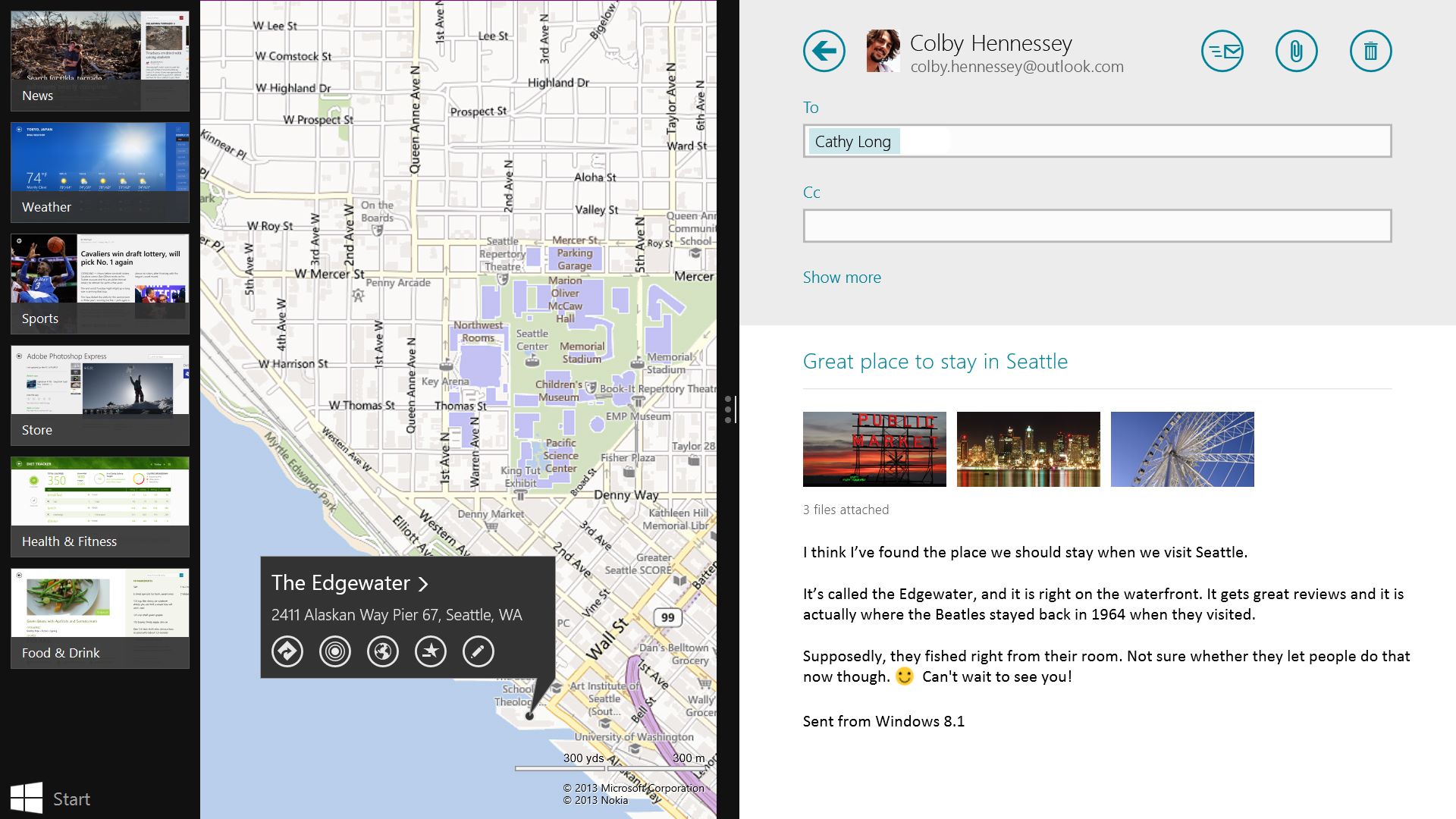Screen dimensions: 1456x819
Task: Click the star/favorite icon on map popup
Action: [x=429, y=651]
